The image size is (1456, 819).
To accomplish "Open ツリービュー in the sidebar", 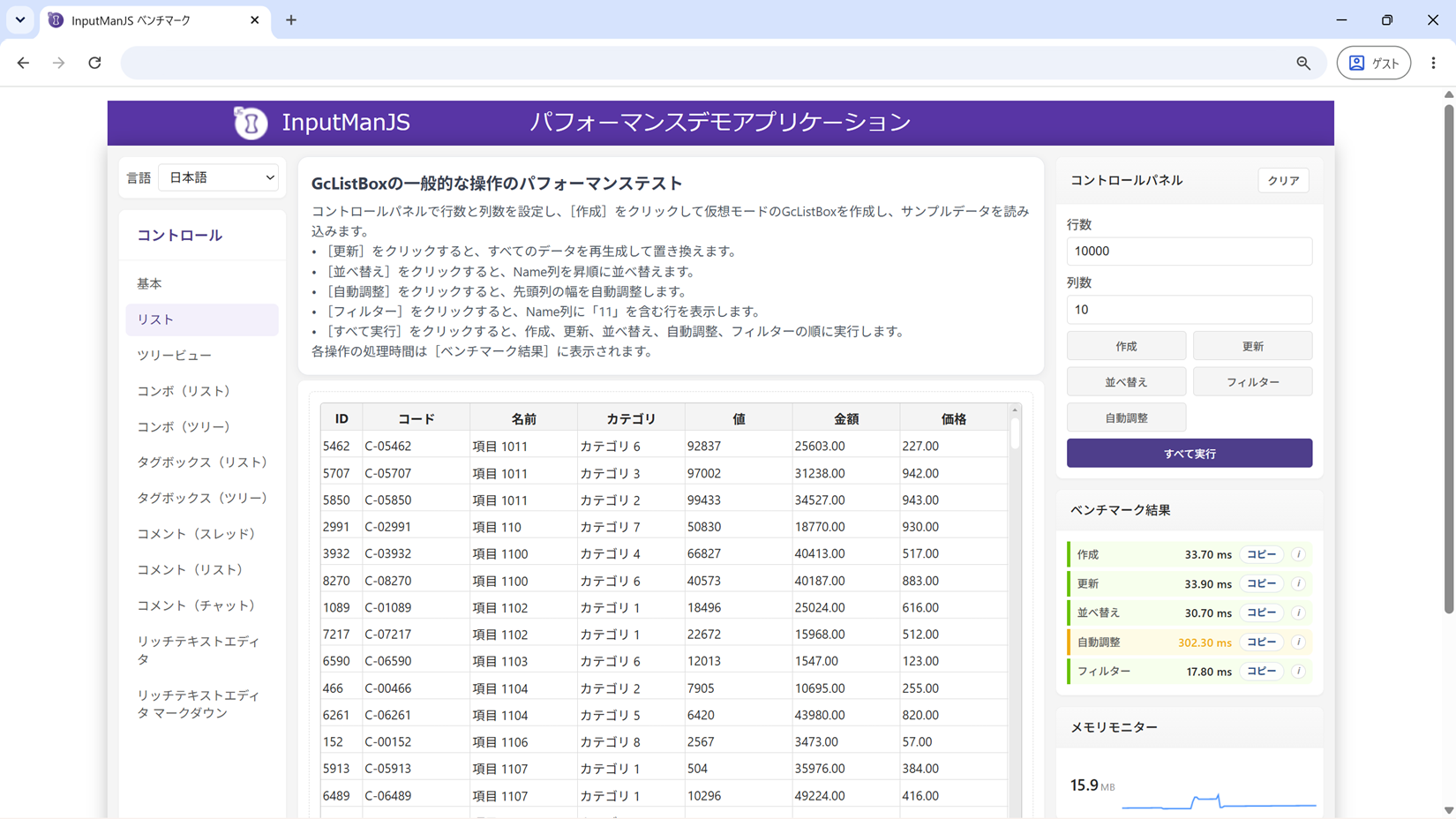I will point(202,355).
